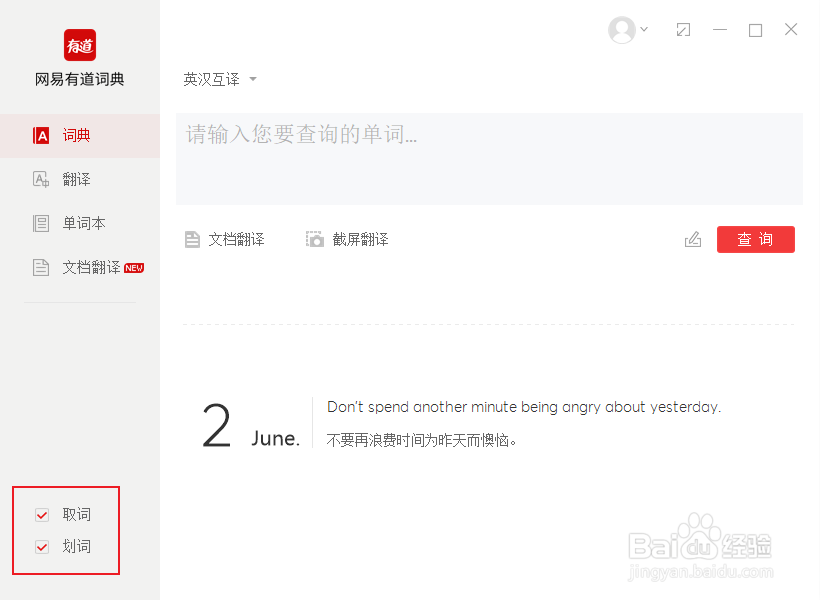Screen dimensions: 820x600
Task: Click the 翻译 translate sidebar icon
Action: coord(41,179)
